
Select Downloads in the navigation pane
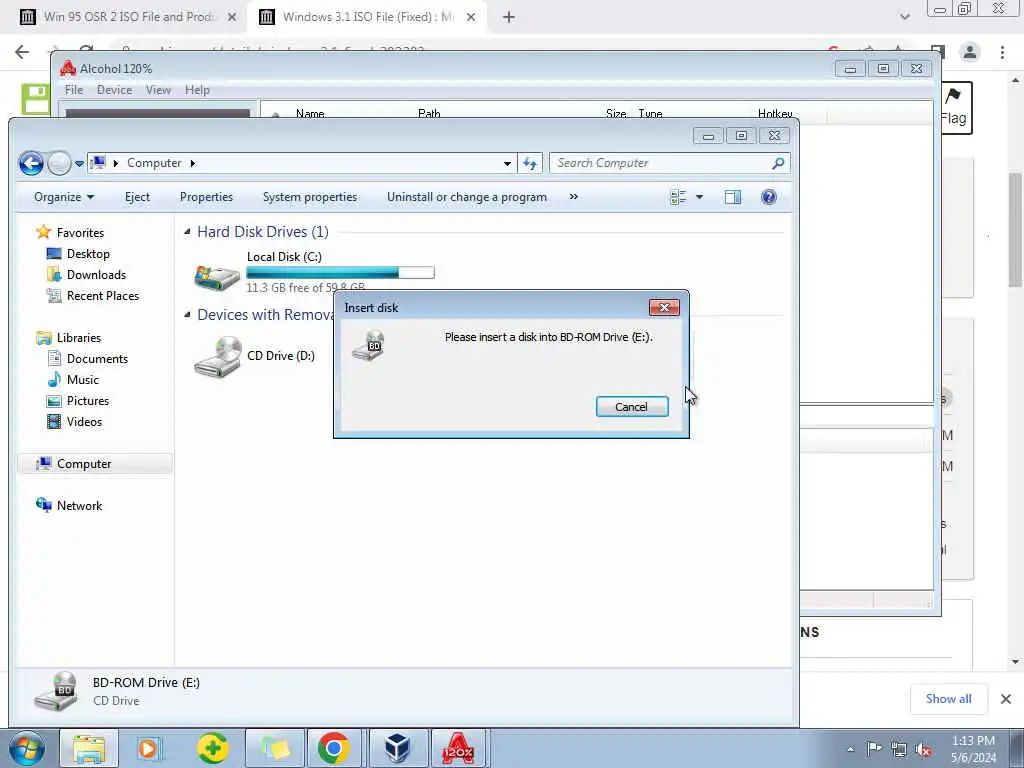tap(96, 274)
